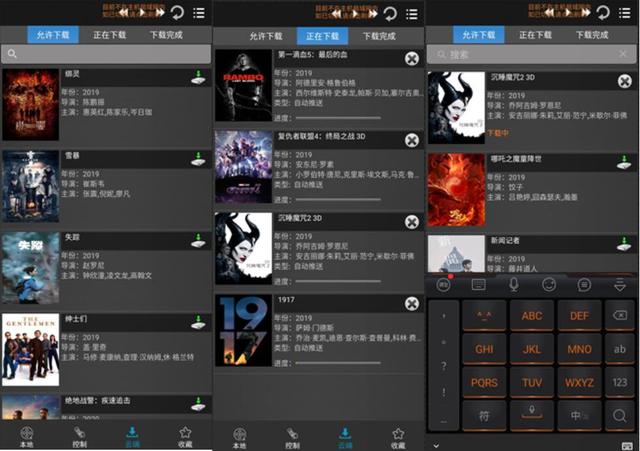The image size is (640, 451).
Task: Tap the keyboard search magnifier key
Action: click(620, 416)
